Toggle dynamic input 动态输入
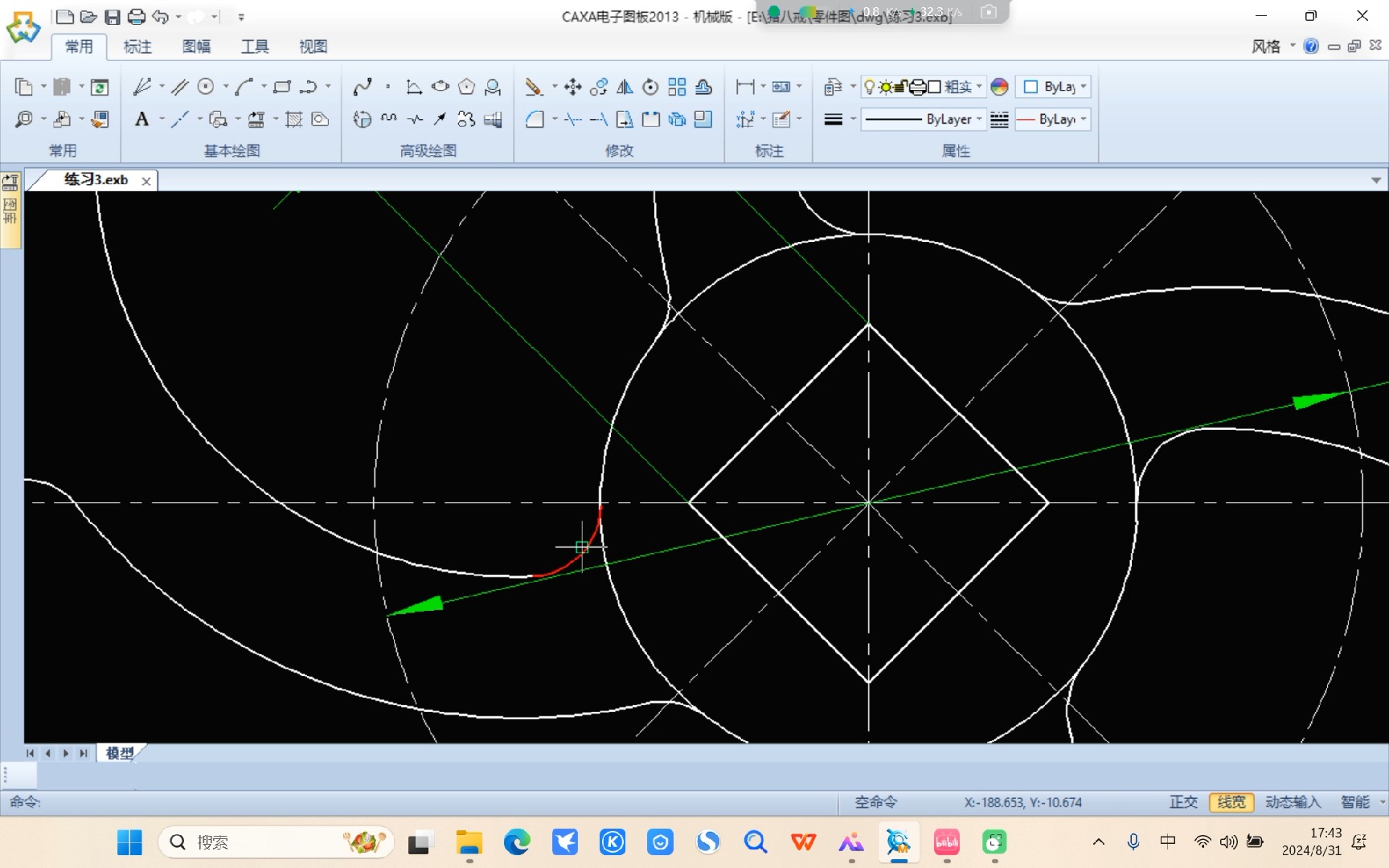Screen dimensions: 1389x868 (1293, 802)
